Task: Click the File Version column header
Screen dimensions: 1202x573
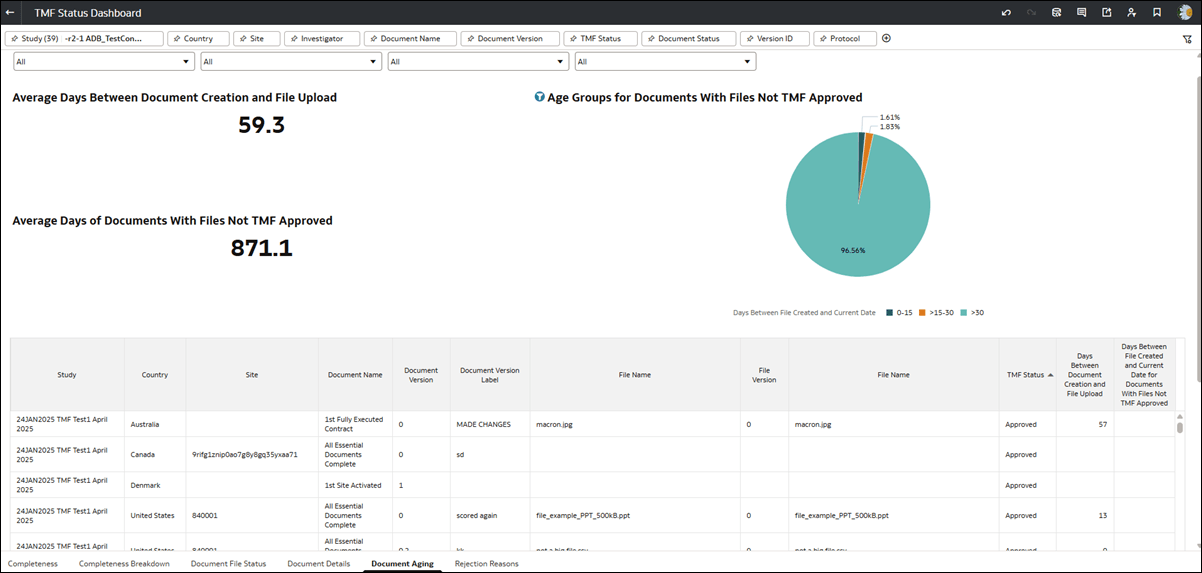Action: point(764,375)
